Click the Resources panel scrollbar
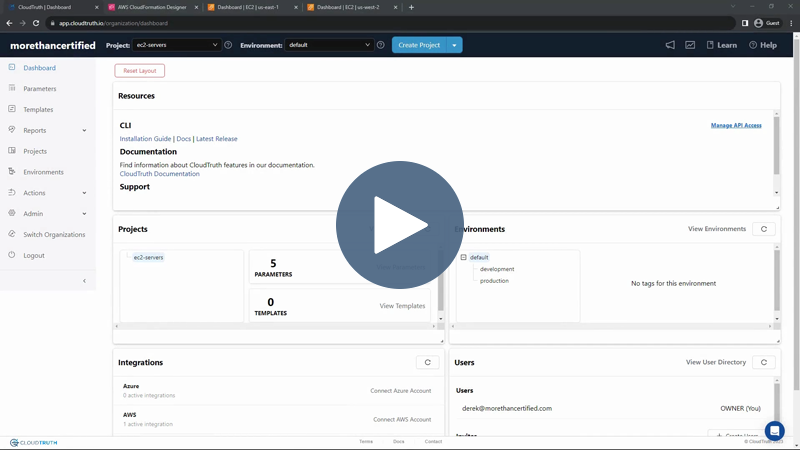The height and width of the screenshot is (450, 800). (x=777, y=146)
